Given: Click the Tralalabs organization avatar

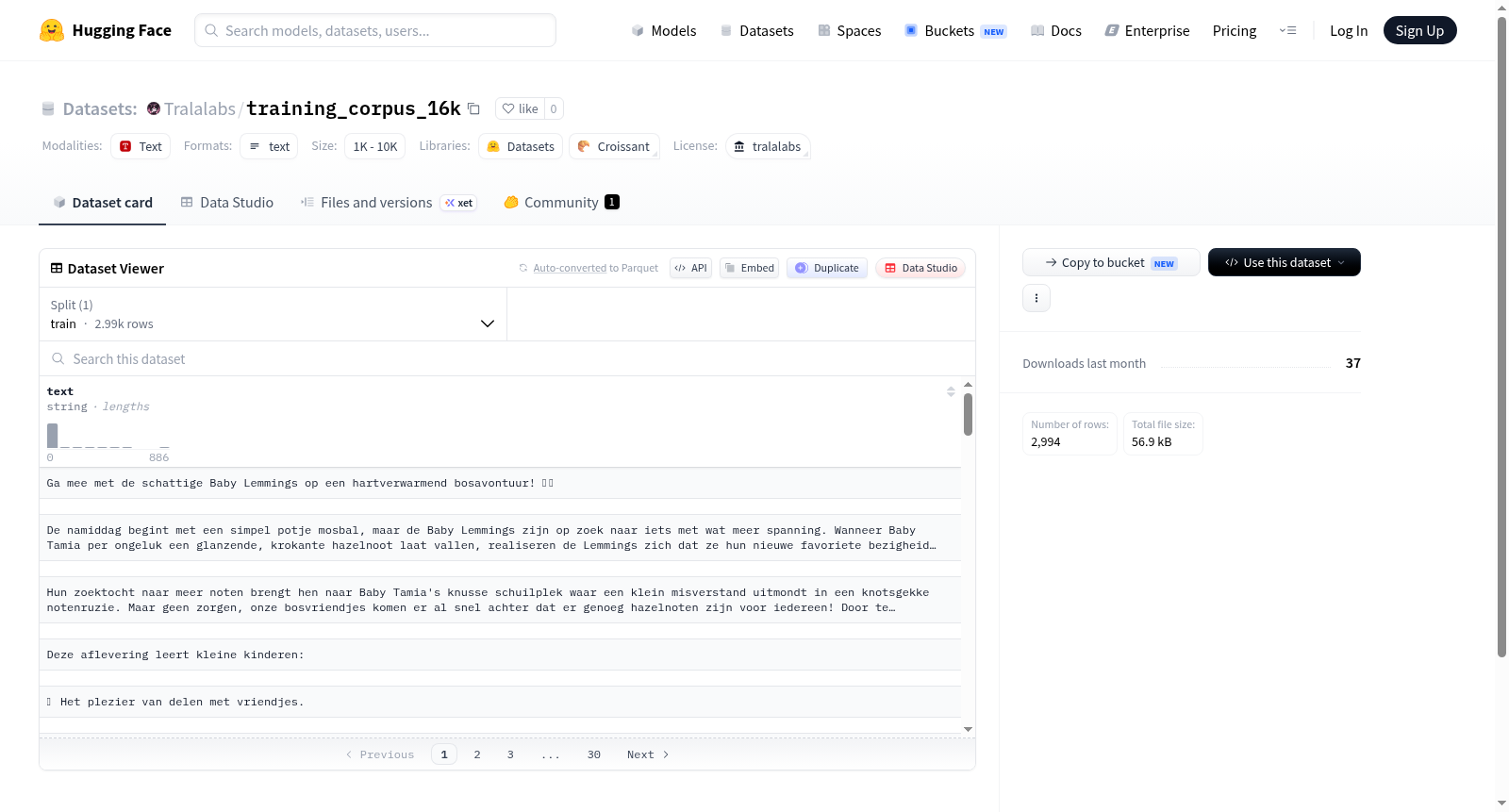Looking at the screenshot, I should (154, 108).
